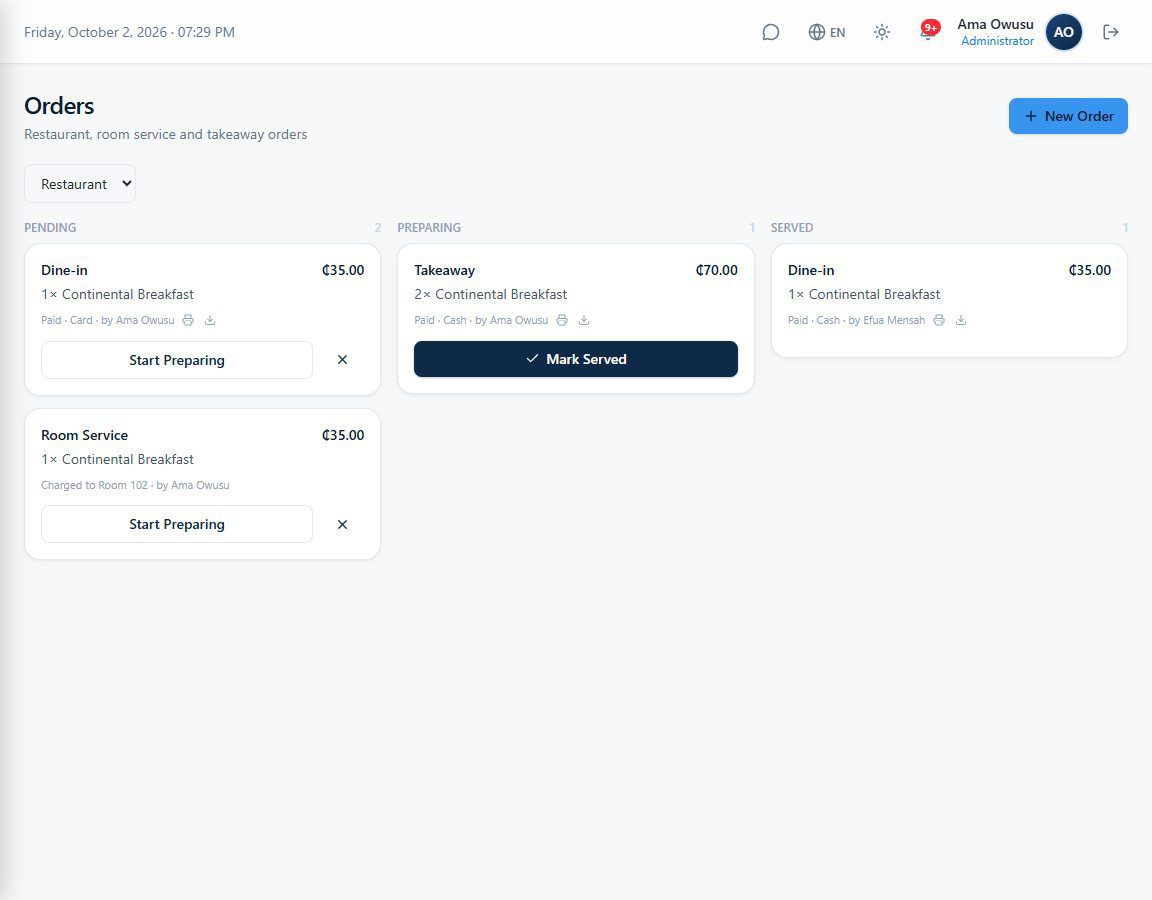Viewport: 1152px width, 900px height.
Task: Click the Orders page heading
Action: pos(60,106)
